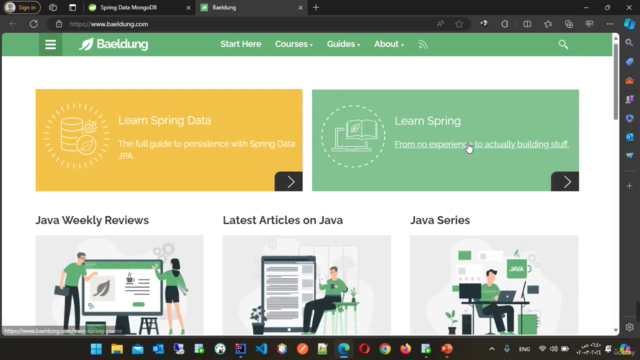Viewport: 640px width, 360px height.
Task: Open Copilot icon in toolbar
Action: pos(629,24)
